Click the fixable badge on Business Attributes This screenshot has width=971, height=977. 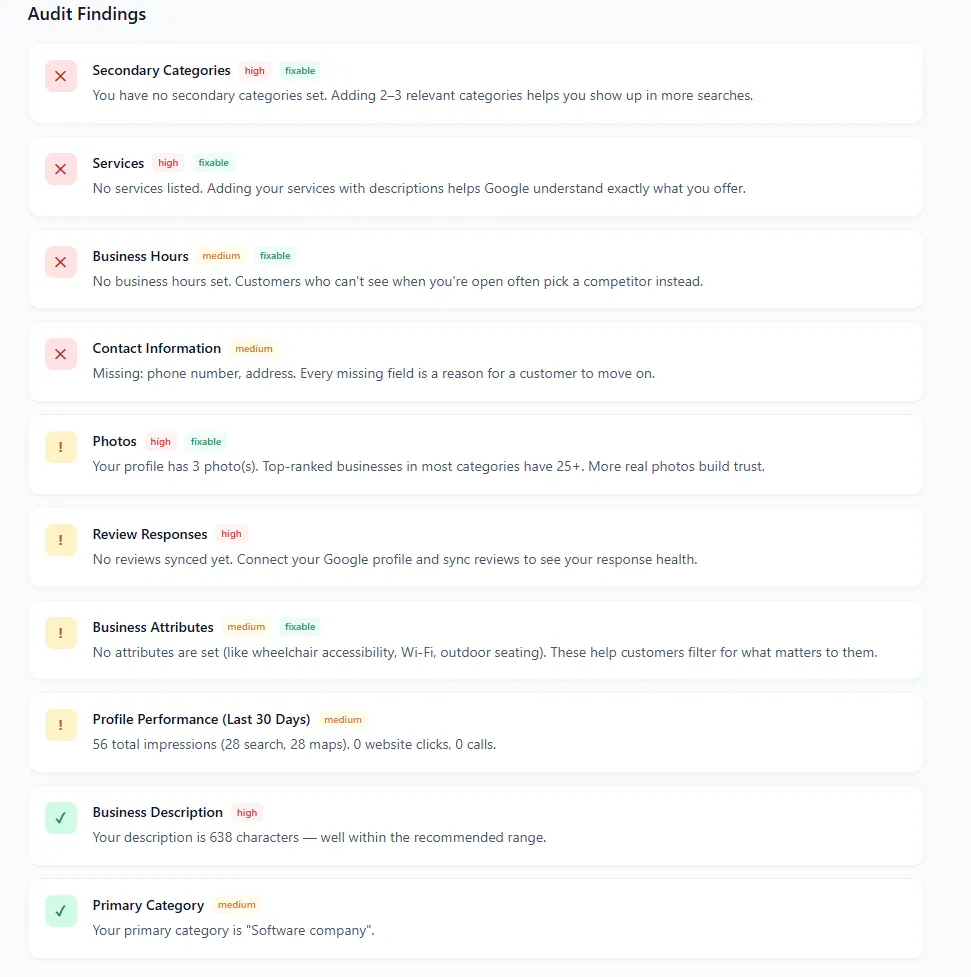[300, 626]
